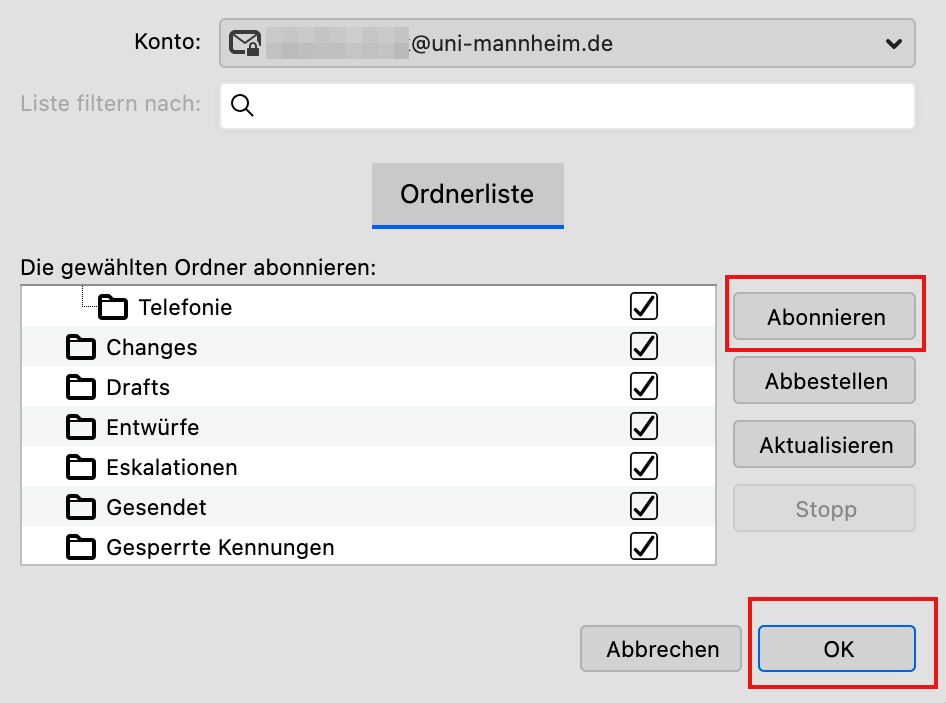
Task: Uncheck the Telefonie subscription checkbox
Action: (x=644, y=307)
